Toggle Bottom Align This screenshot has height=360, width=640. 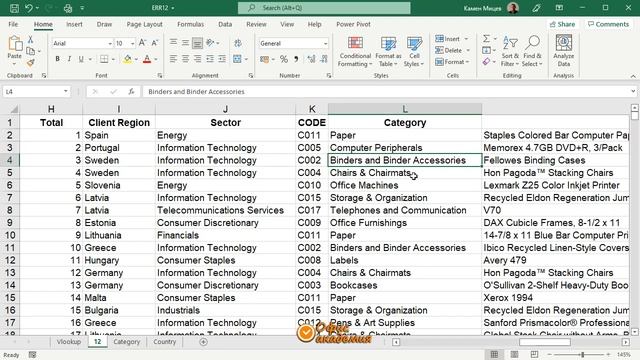tap(198, 42)
